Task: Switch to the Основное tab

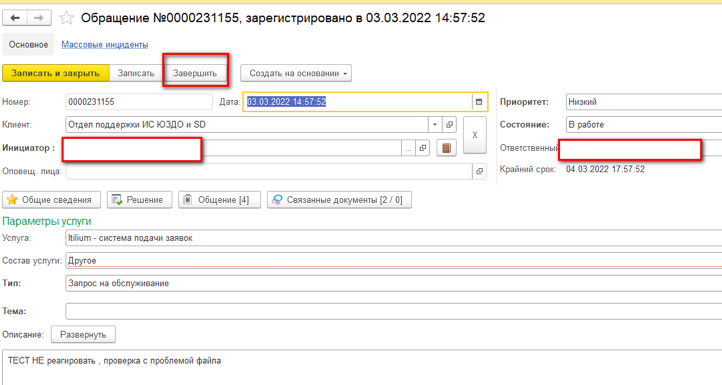Action: [29, 45]
